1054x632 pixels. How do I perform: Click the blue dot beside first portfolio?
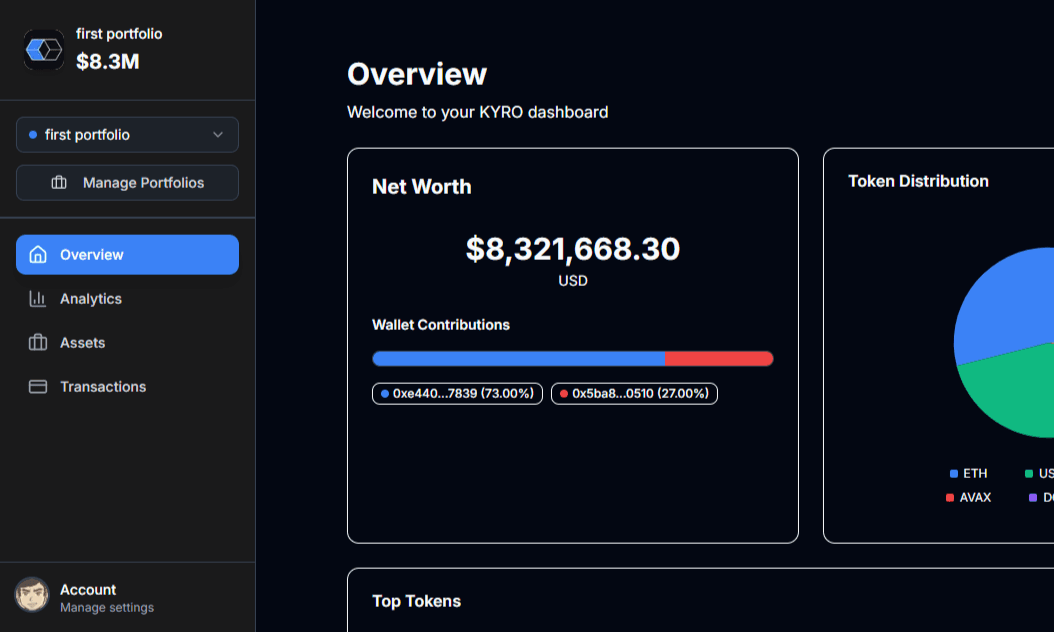click(33, 135)
